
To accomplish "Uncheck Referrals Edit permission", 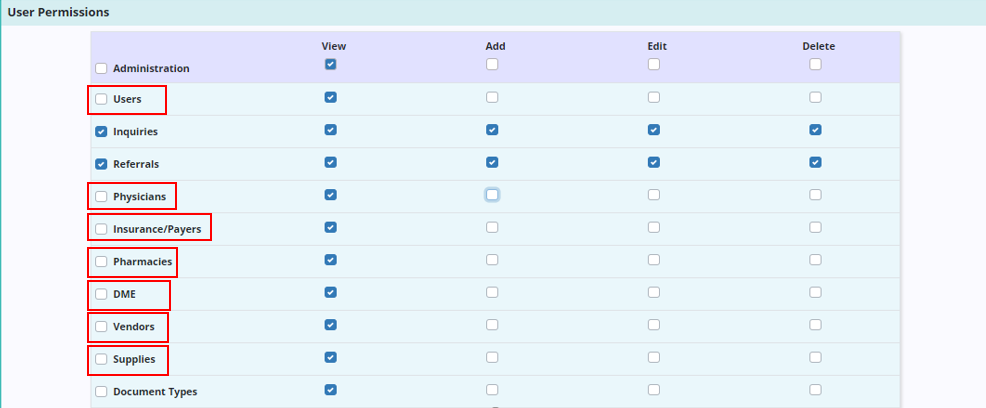I will pos(653,162).
